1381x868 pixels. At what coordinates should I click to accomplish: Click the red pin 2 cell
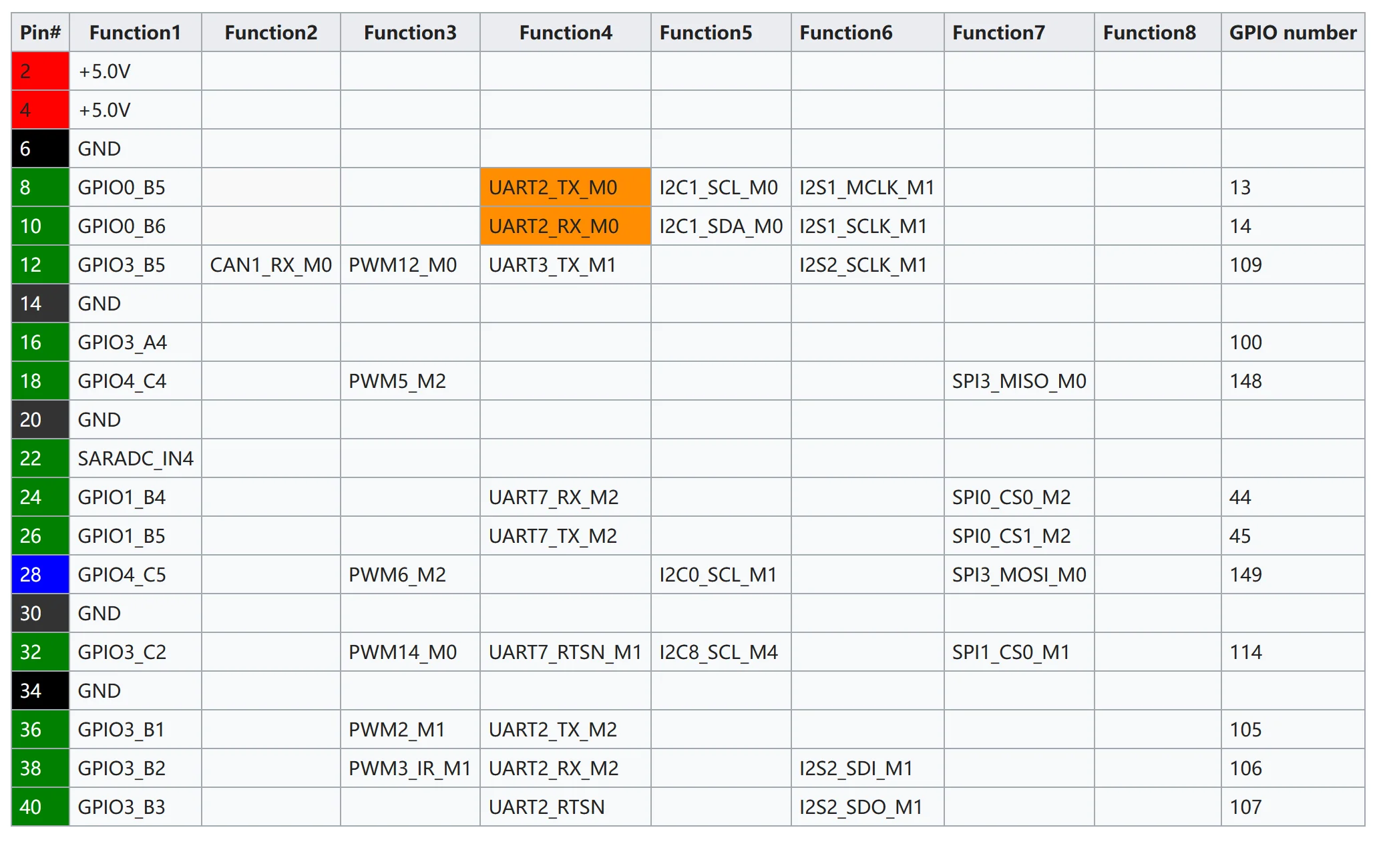(x=40, y=71)
